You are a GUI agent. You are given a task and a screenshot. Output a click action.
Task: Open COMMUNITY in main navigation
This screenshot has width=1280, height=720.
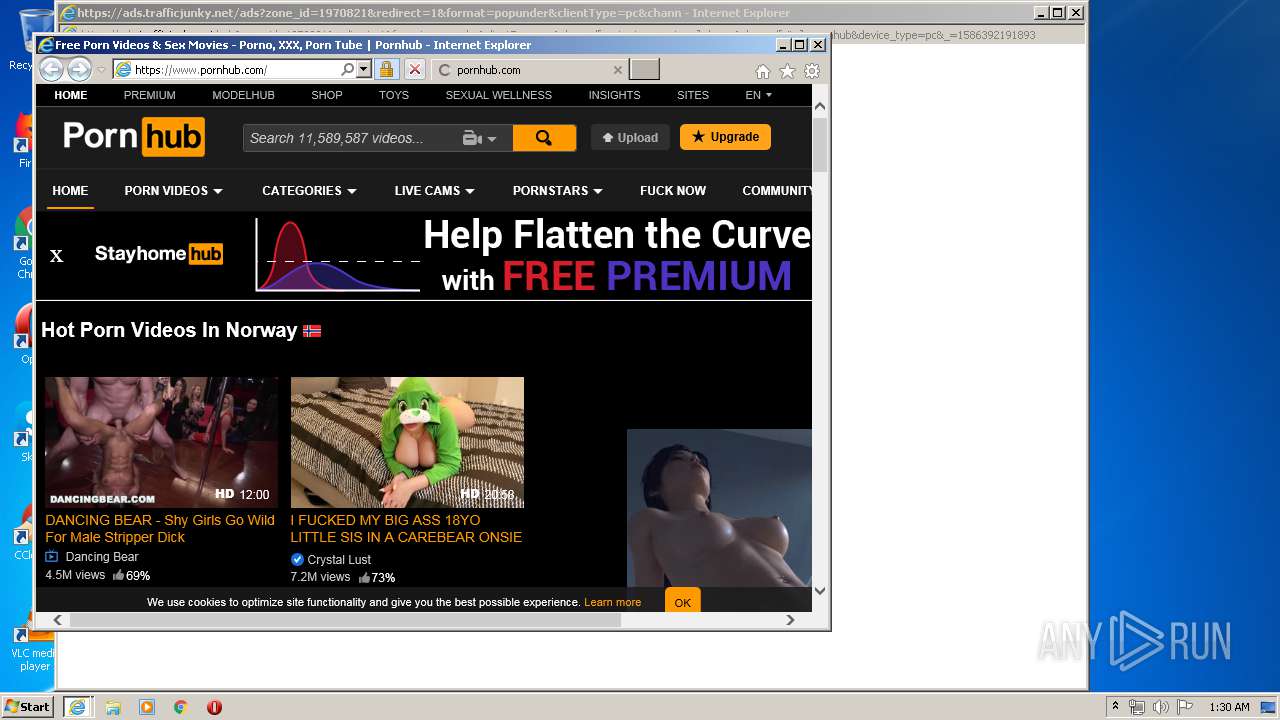[x=777, y=190]
